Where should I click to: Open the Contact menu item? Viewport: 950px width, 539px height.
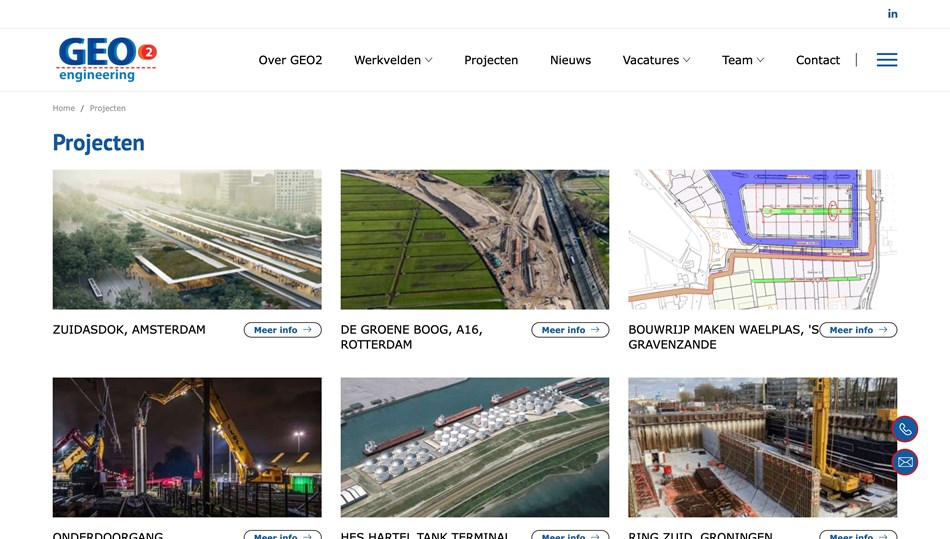tap(817, 60)
